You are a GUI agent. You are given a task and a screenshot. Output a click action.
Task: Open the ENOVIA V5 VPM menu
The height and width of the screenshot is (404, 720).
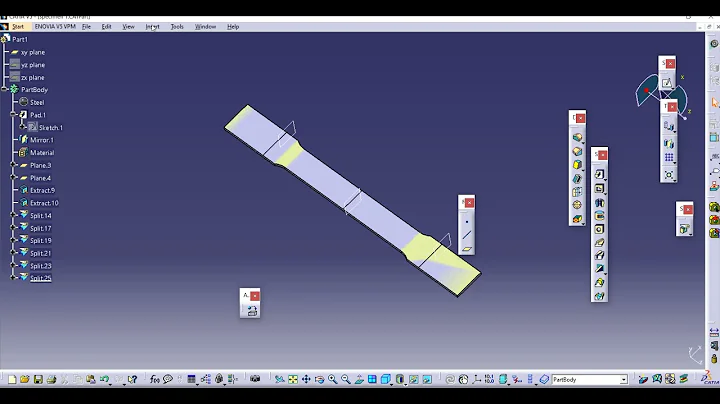[x=55, y=27]
